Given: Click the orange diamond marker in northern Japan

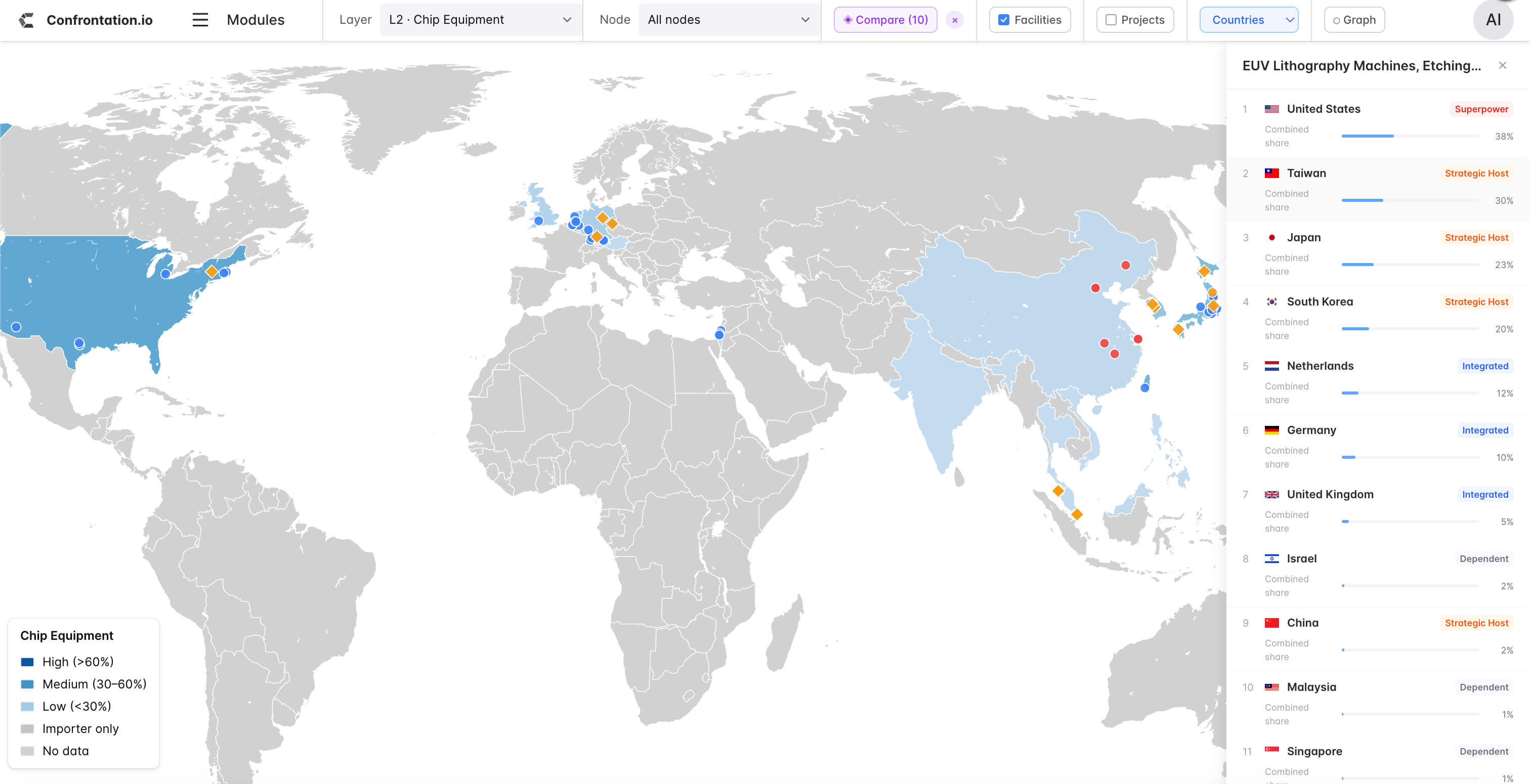Looking at the screenshot, I should [1204, 271].
